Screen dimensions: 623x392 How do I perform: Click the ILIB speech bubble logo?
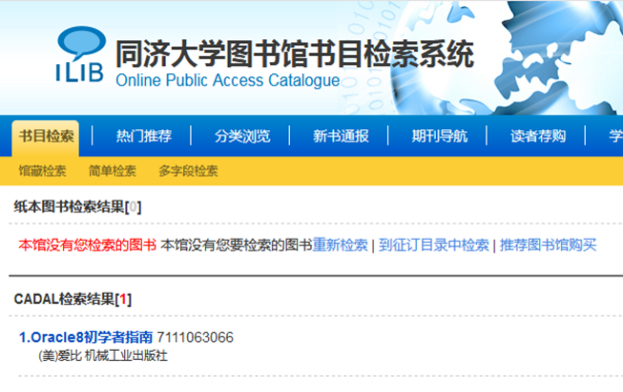pos(80,54)
